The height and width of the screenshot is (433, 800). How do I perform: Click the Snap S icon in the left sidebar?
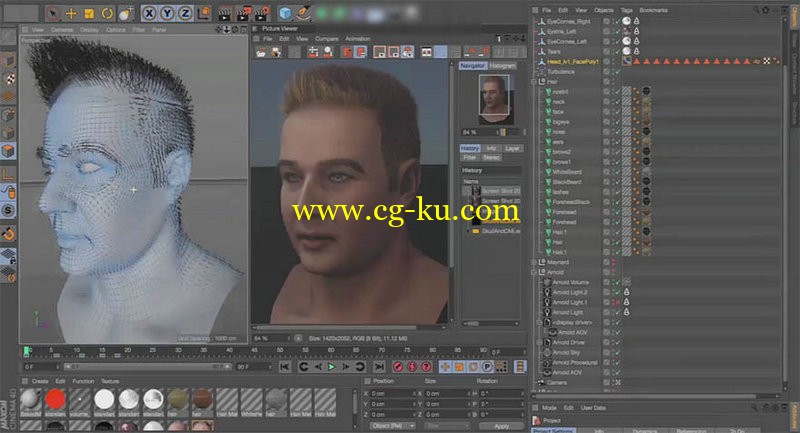8,210
